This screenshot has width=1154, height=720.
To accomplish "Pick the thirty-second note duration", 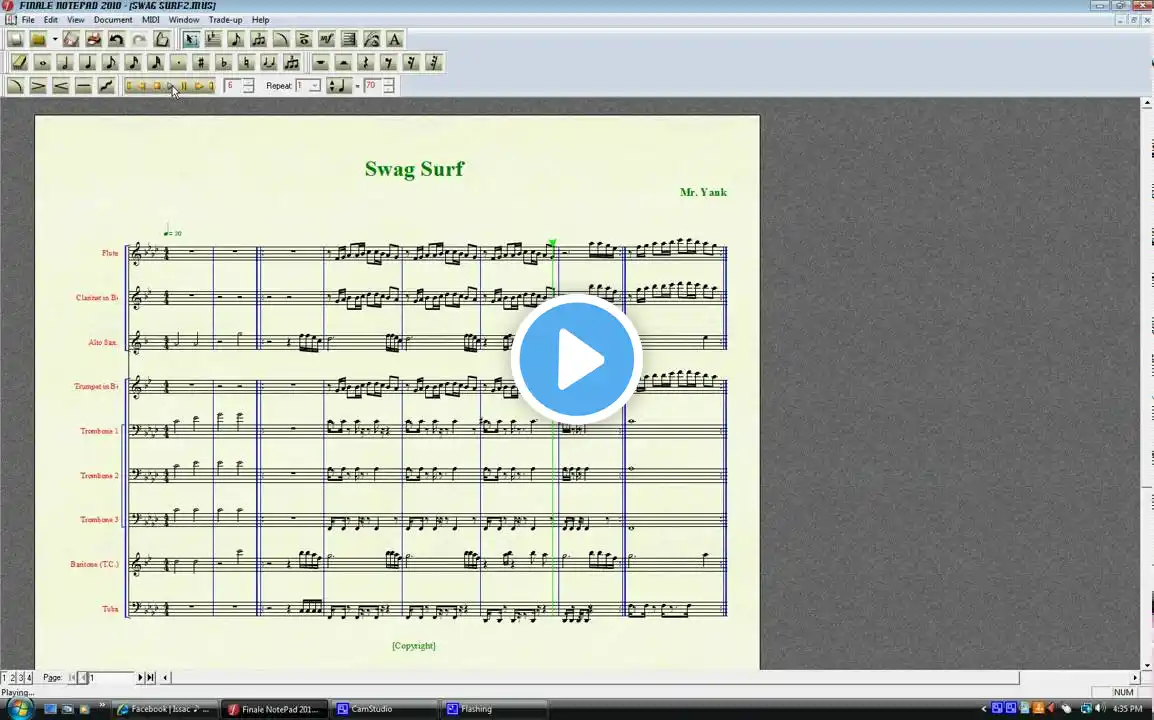I will coord(156,63).
